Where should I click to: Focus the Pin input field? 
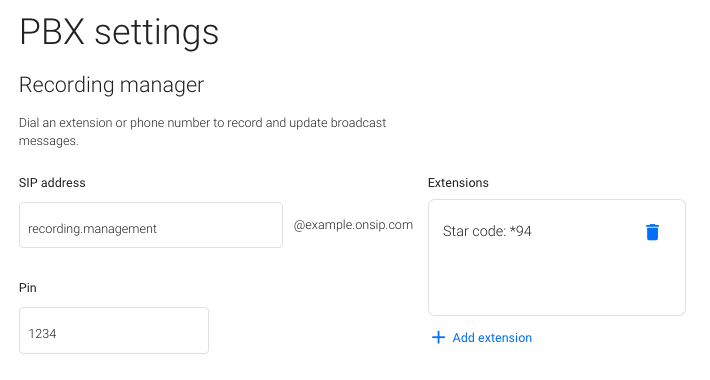(x=114, y=331)
